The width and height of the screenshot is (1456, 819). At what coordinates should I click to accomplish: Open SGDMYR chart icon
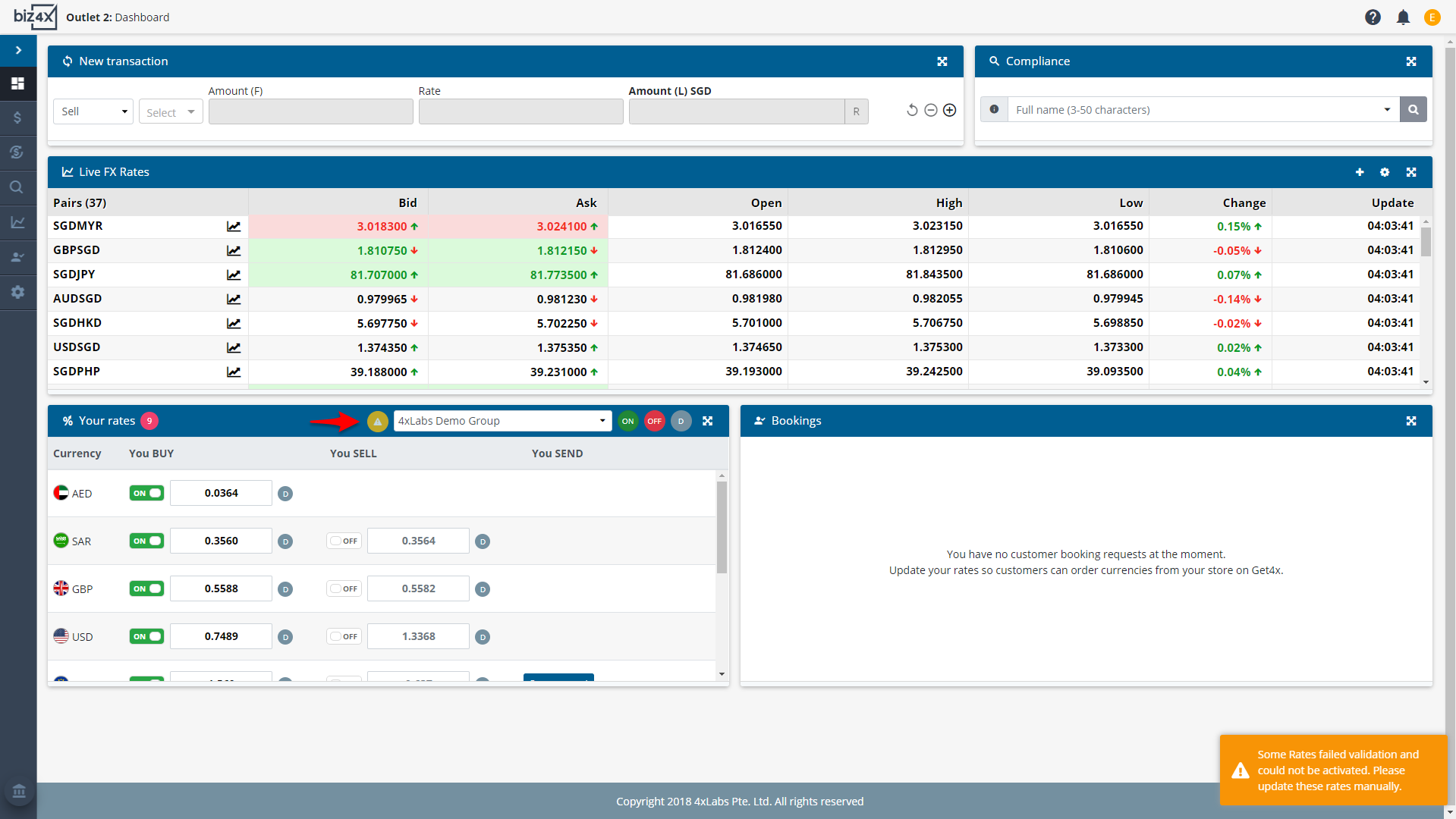tap(234, 226)
